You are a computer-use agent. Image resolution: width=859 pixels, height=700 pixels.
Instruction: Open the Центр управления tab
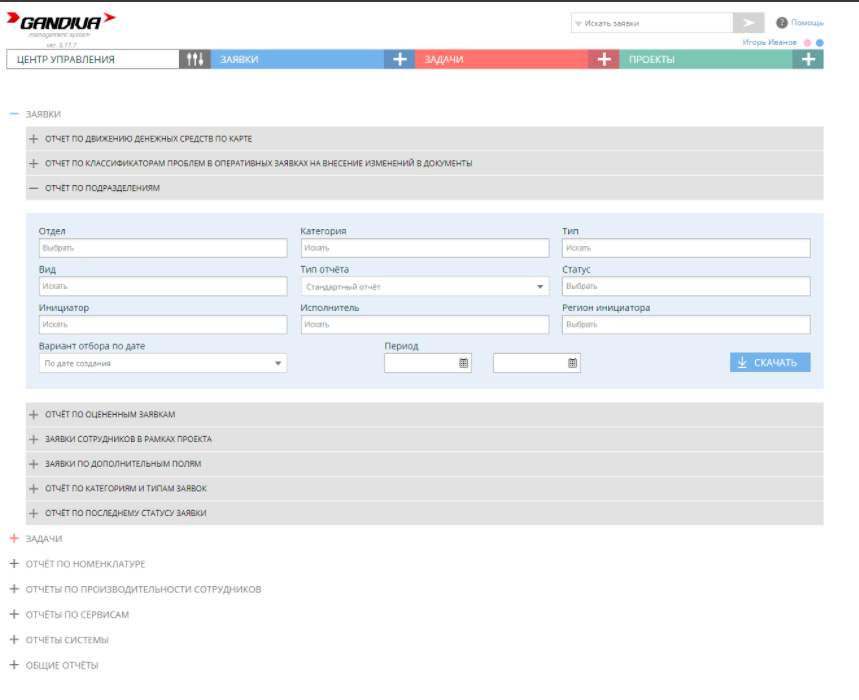(93, 59)
